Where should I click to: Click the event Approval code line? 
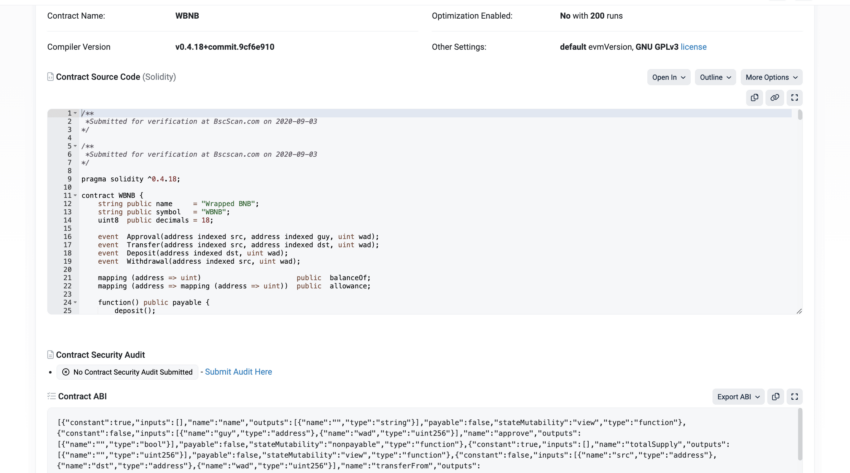click(239, 237)
